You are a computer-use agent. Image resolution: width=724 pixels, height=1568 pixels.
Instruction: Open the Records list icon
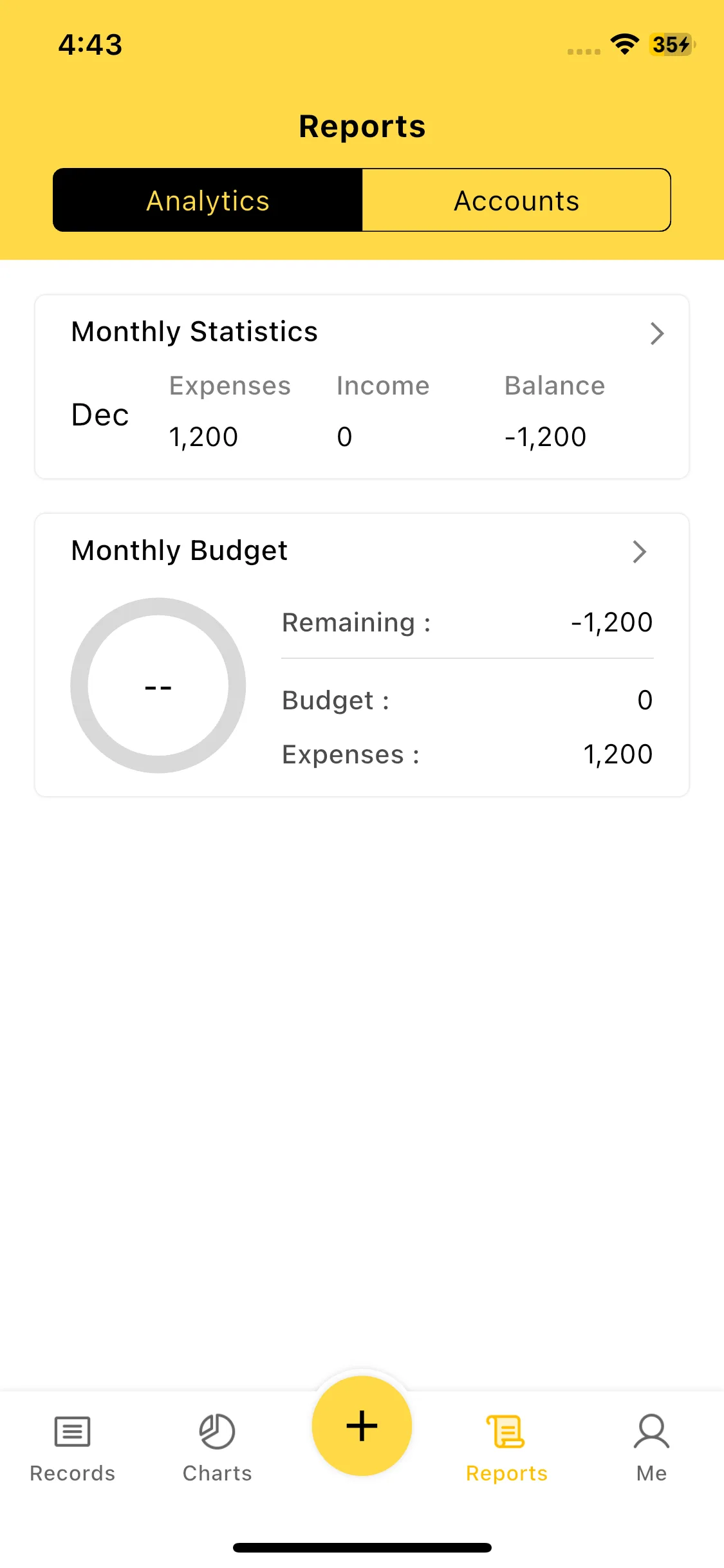pos(72,1432)
